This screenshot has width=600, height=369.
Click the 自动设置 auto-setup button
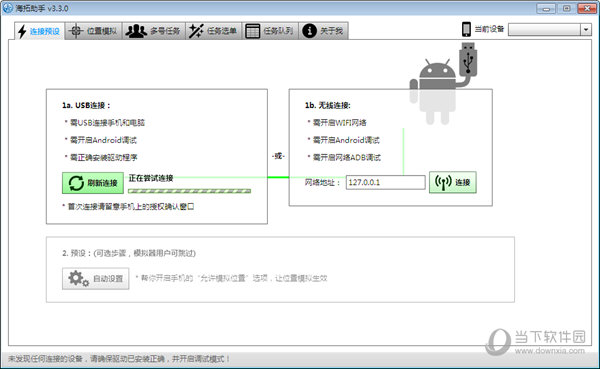click(x=96, y=278)
